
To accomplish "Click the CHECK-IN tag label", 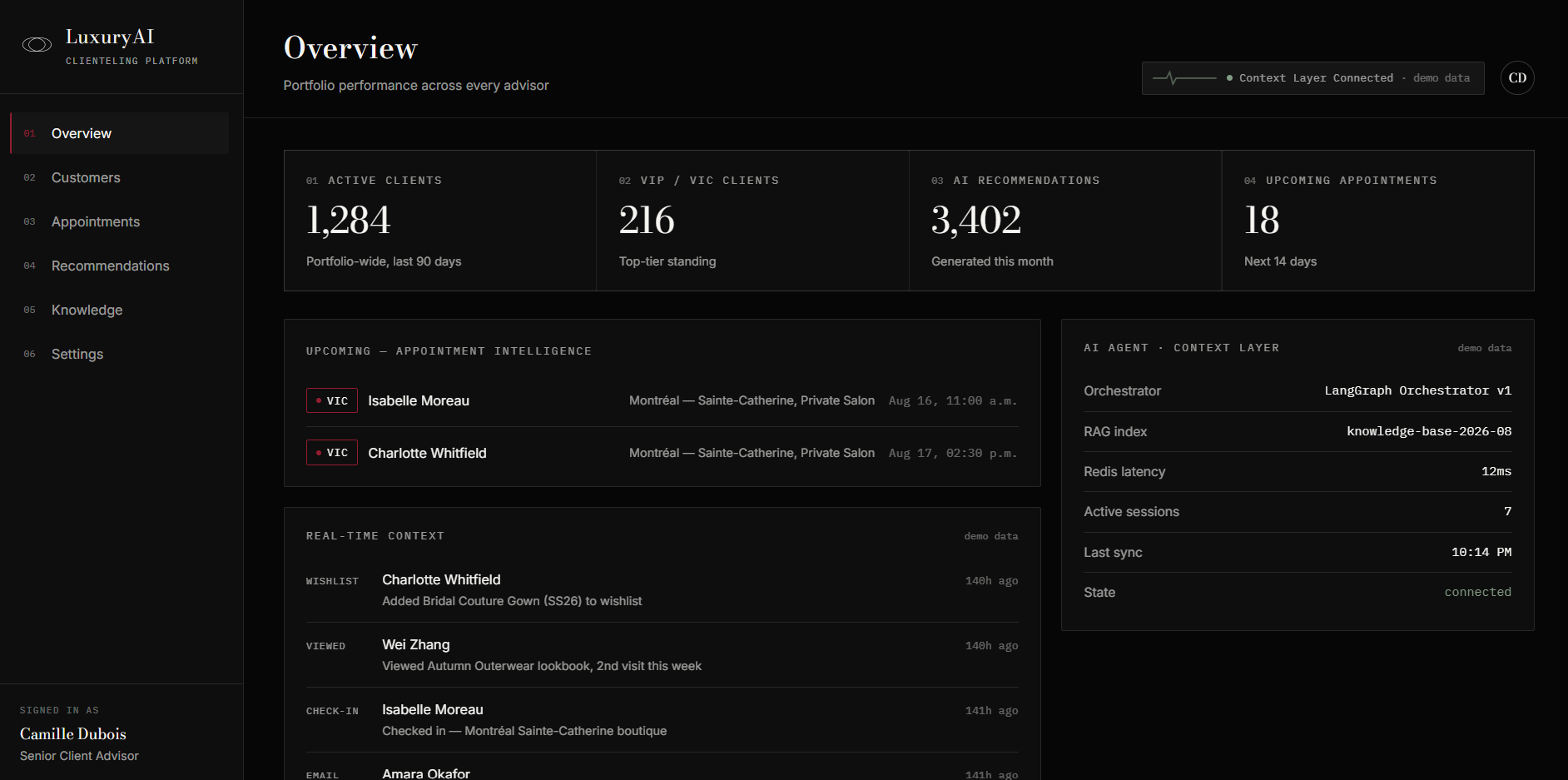I will [332, 711].
